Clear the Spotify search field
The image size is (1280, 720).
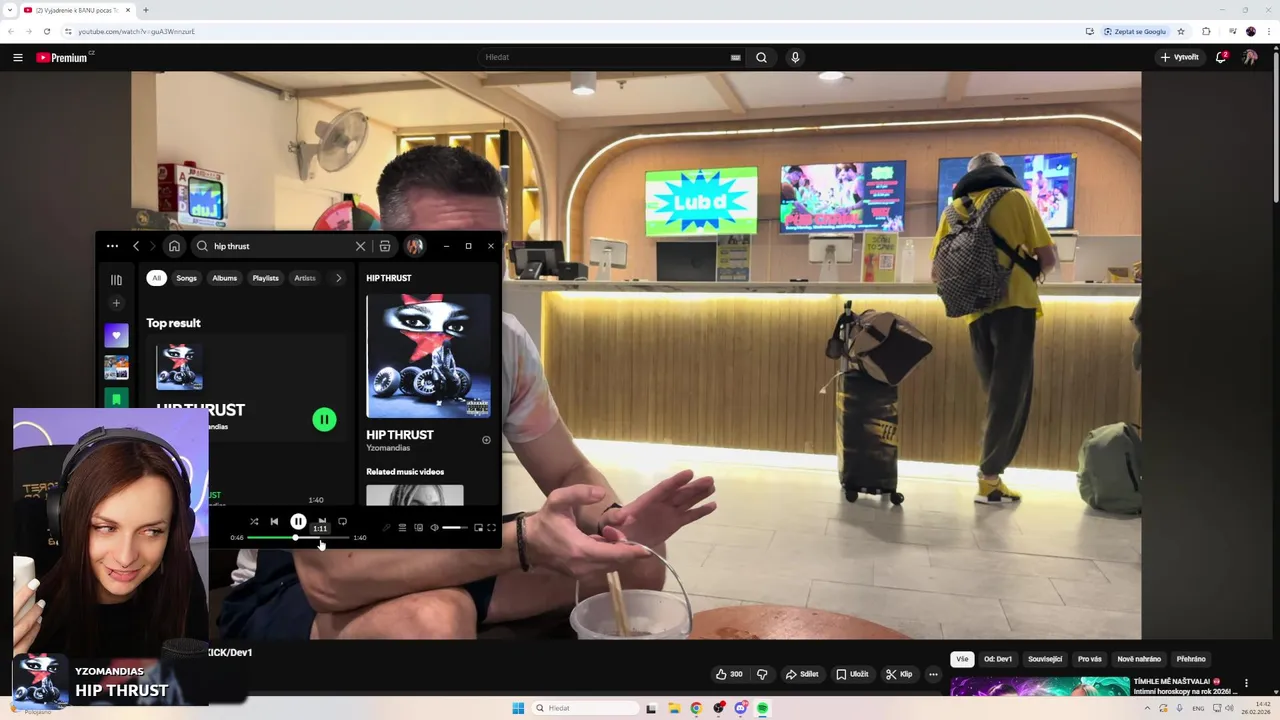(x=360, y=246)
